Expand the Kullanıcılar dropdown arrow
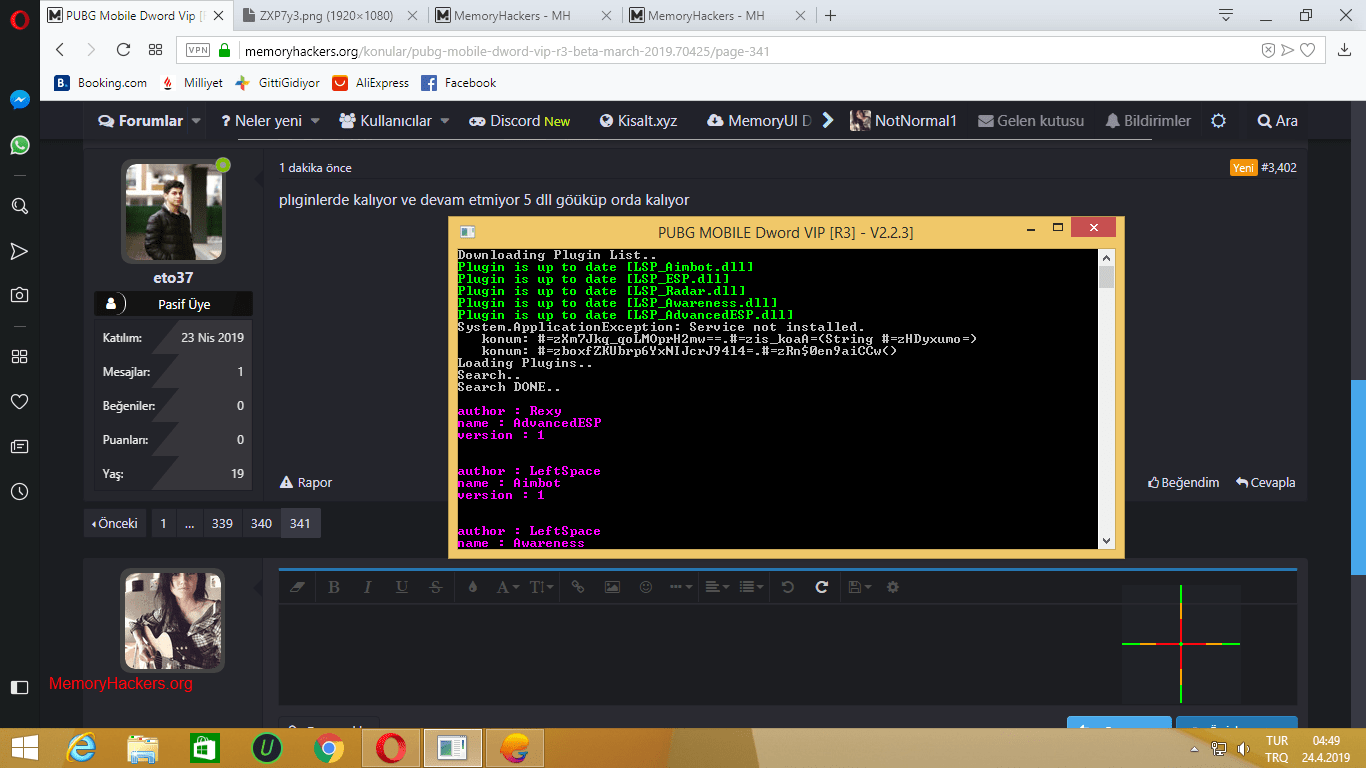1366x768 pixels. (445, 121)
